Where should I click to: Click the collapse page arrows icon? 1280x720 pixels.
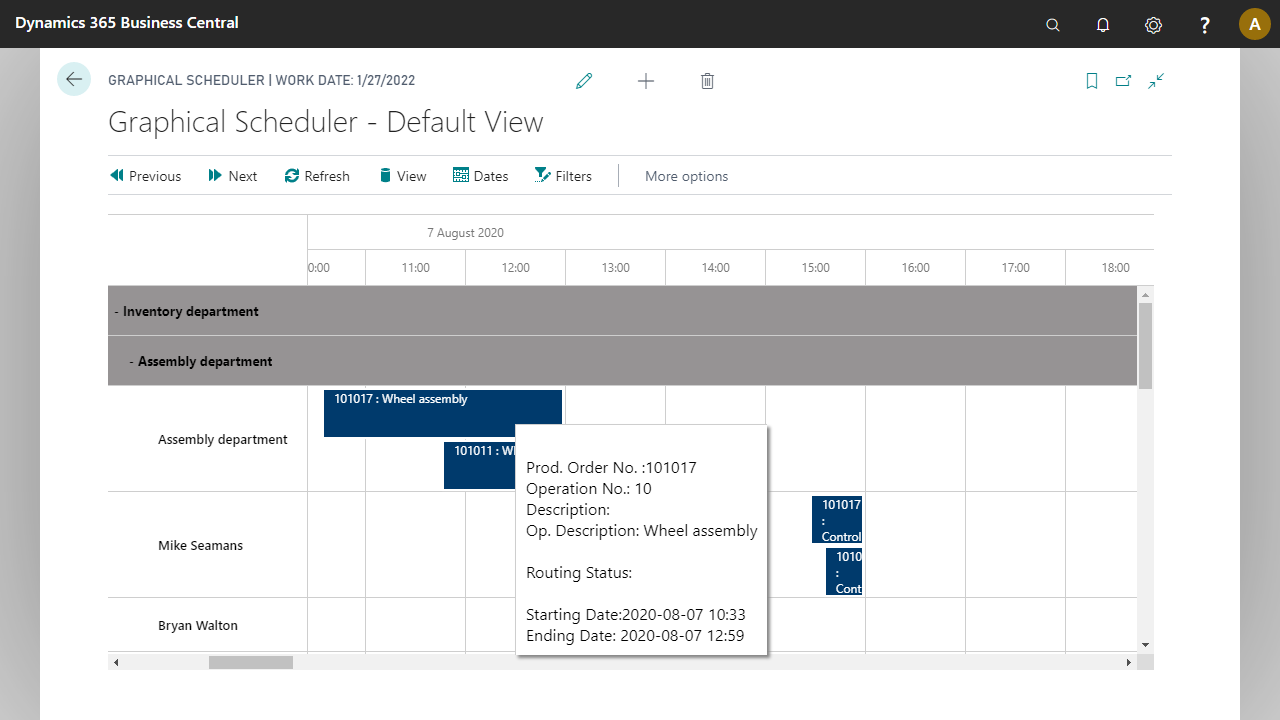[1156, 81]
